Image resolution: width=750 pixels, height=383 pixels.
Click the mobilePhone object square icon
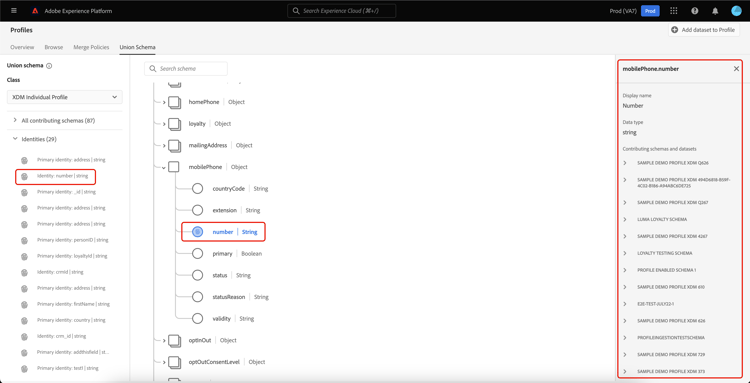click(174, 167)
